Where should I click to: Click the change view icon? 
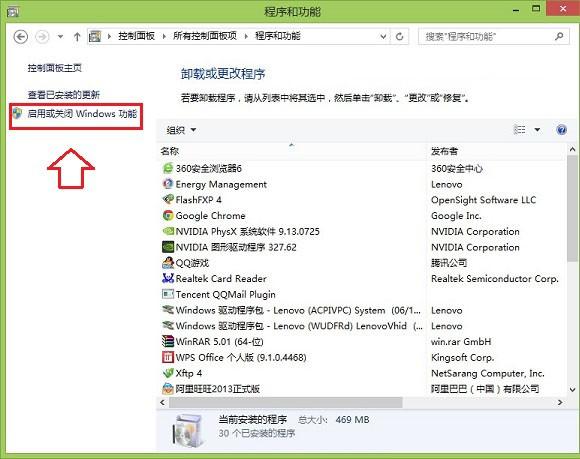(x=520, y=129)
